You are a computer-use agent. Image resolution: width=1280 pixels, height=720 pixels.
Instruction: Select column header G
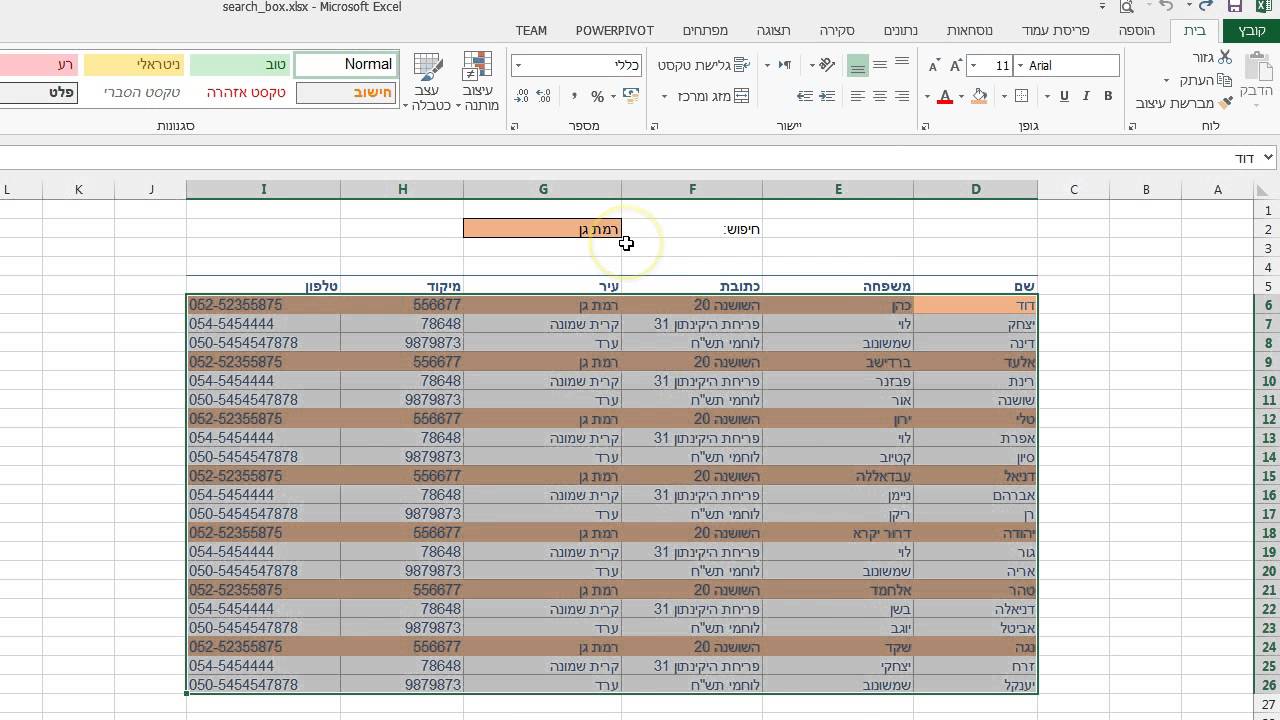543,189
